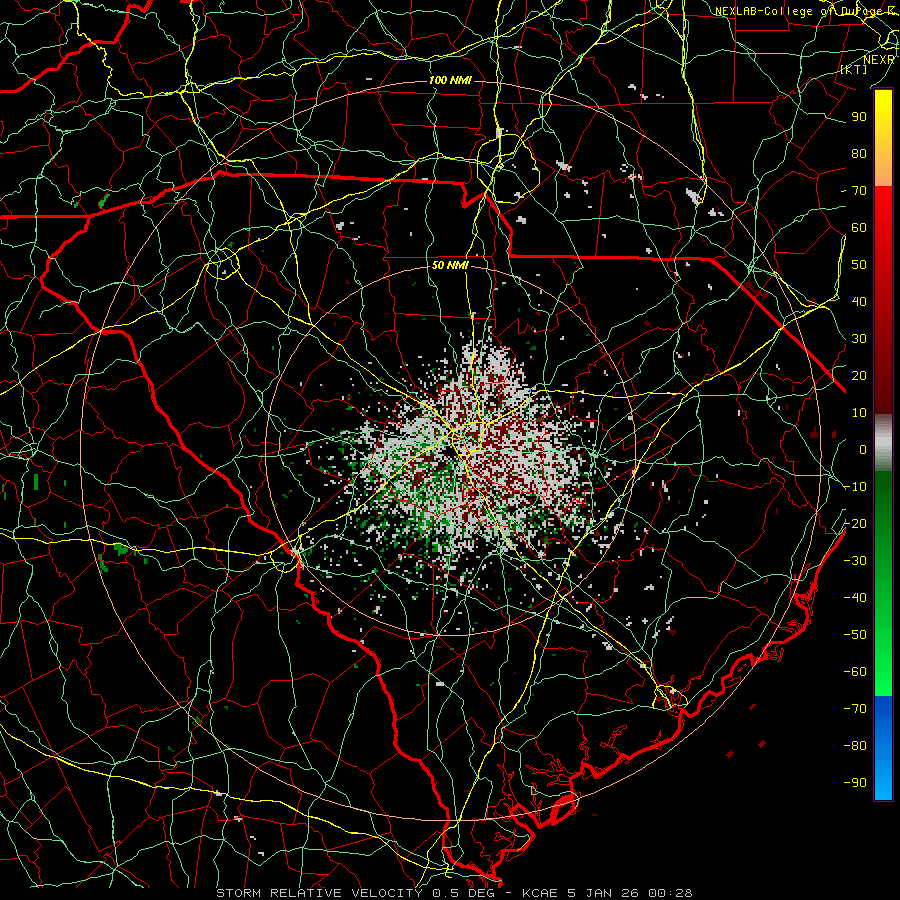Click the "NEXR" label at top right

click(x=879, y=60)
